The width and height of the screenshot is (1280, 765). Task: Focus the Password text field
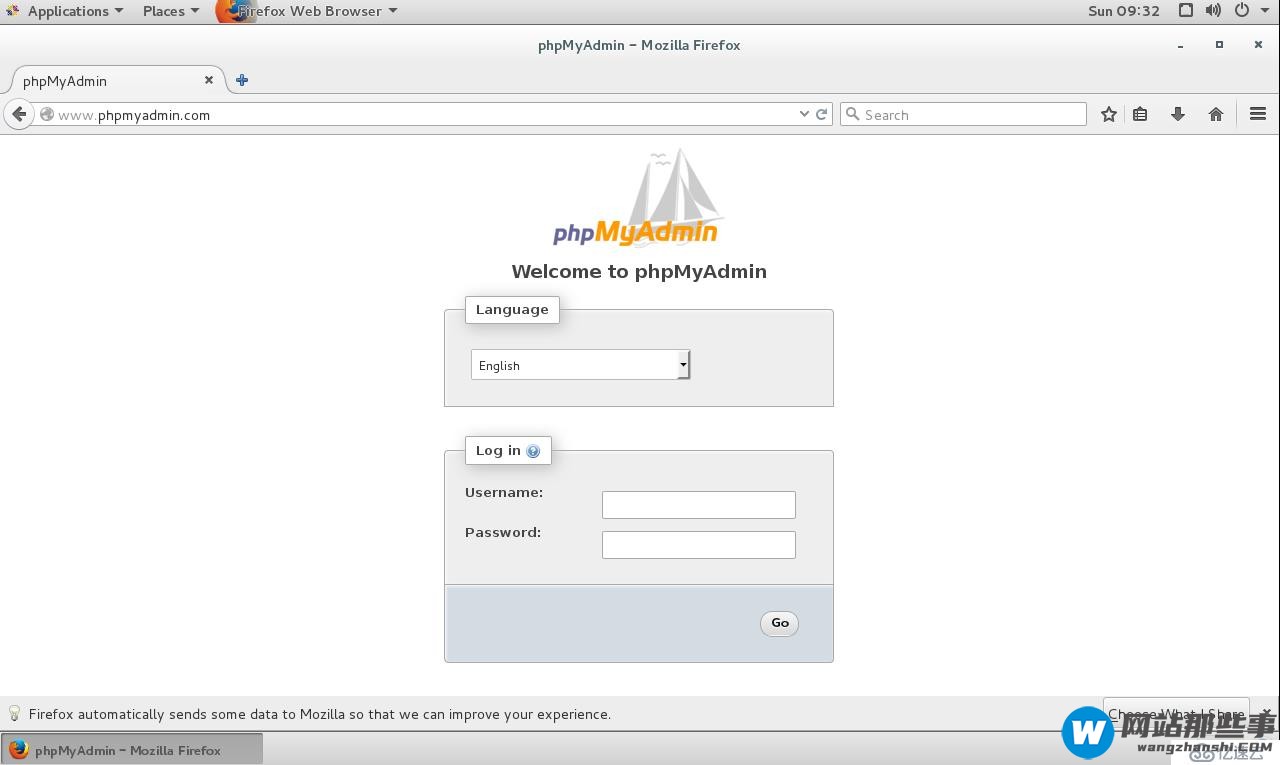[x=699, y=545]
